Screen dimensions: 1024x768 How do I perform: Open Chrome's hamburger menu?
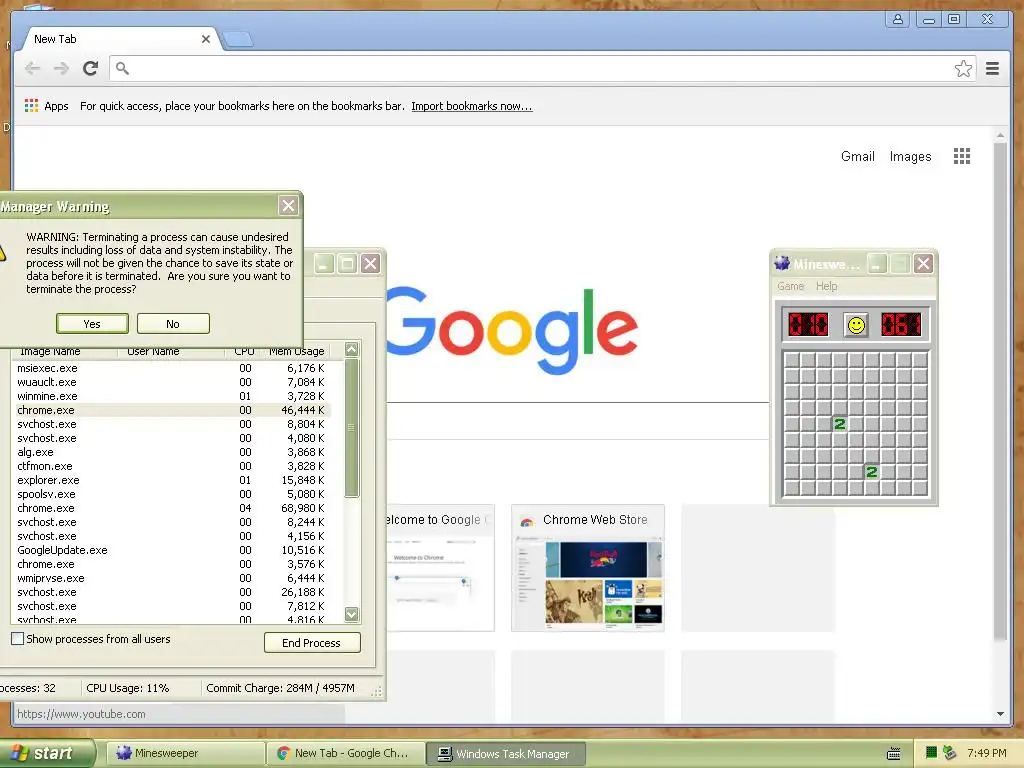click(992, 69)
